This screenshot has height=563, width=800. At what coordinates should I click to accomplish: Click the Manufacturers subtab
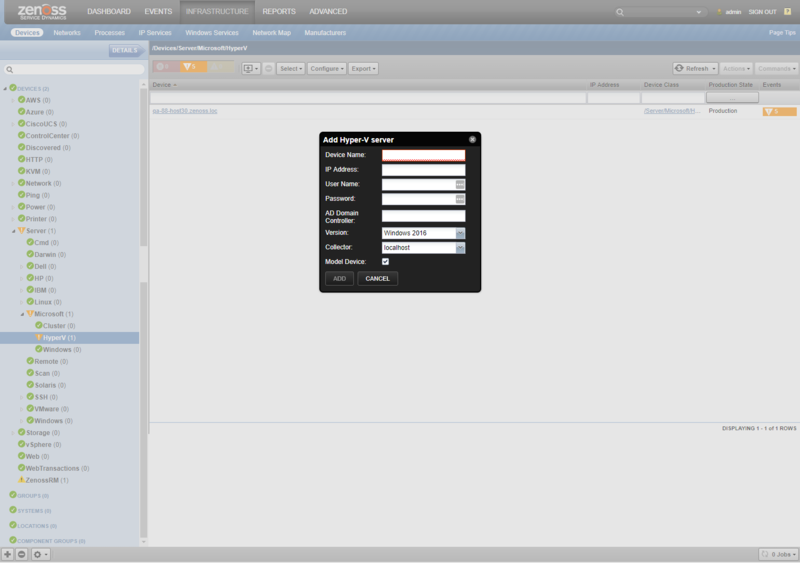coord(325,33)
